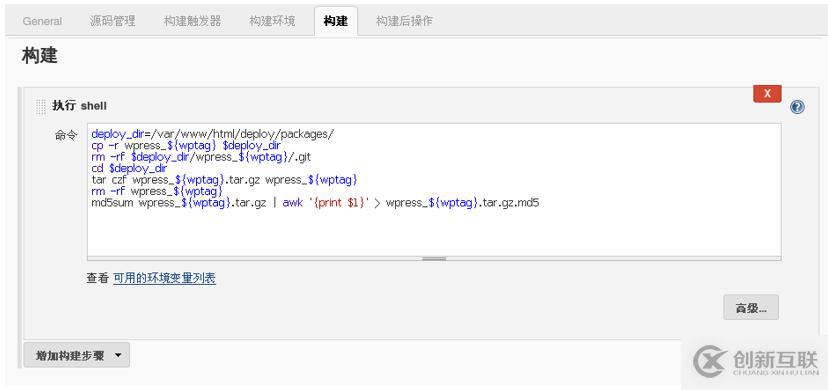This screenshot has width=828, height=390.
Task: Jump to the 构建后操作 tab
Action: click(x=404, y=22)
